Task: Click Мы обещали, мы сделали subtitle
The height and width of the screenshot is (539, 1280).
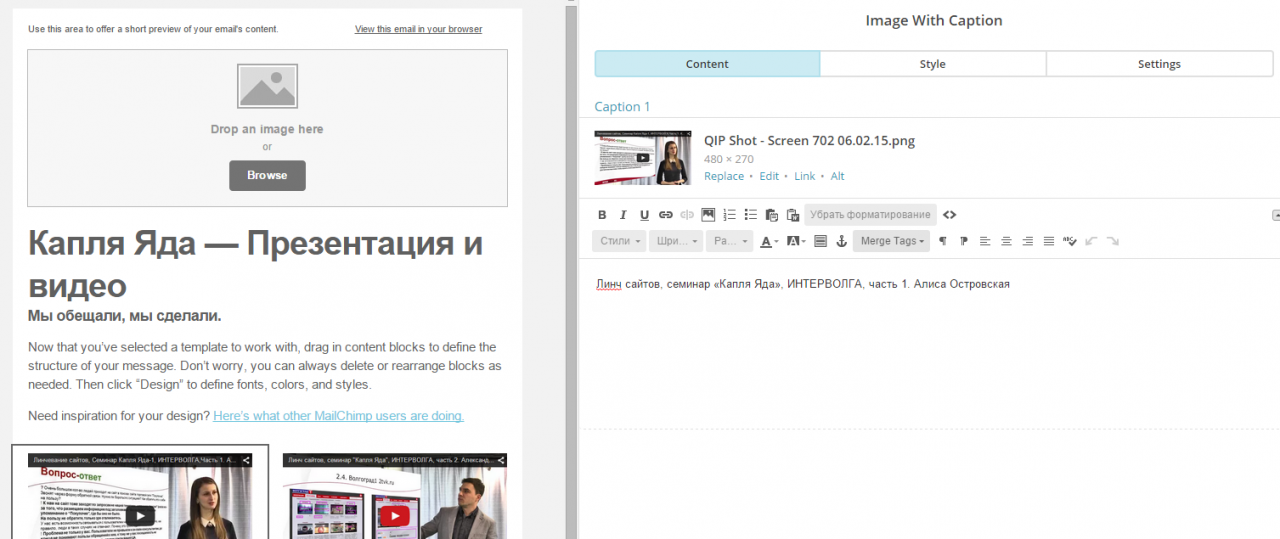Action: (124, 316)
